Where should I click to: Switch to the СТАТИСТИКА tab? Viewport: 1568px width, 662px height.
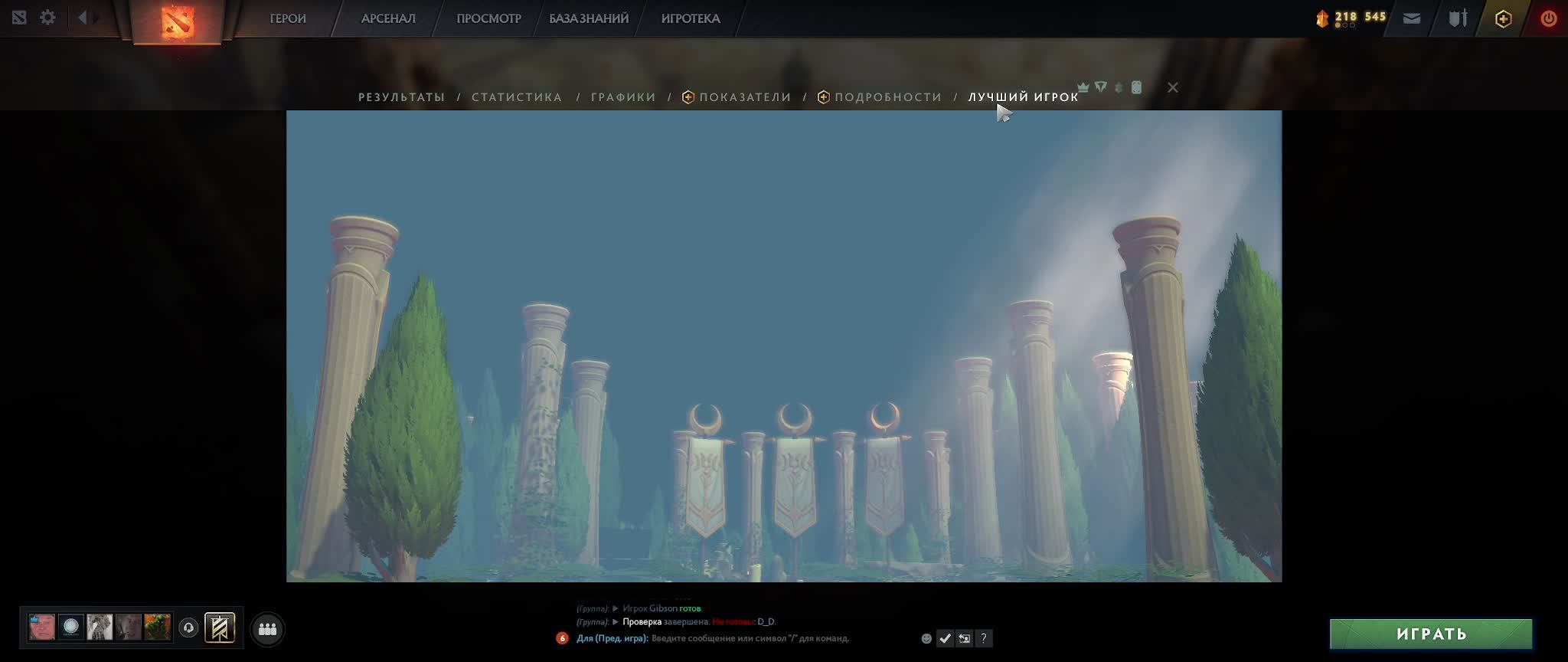click(x=517, y=97)
